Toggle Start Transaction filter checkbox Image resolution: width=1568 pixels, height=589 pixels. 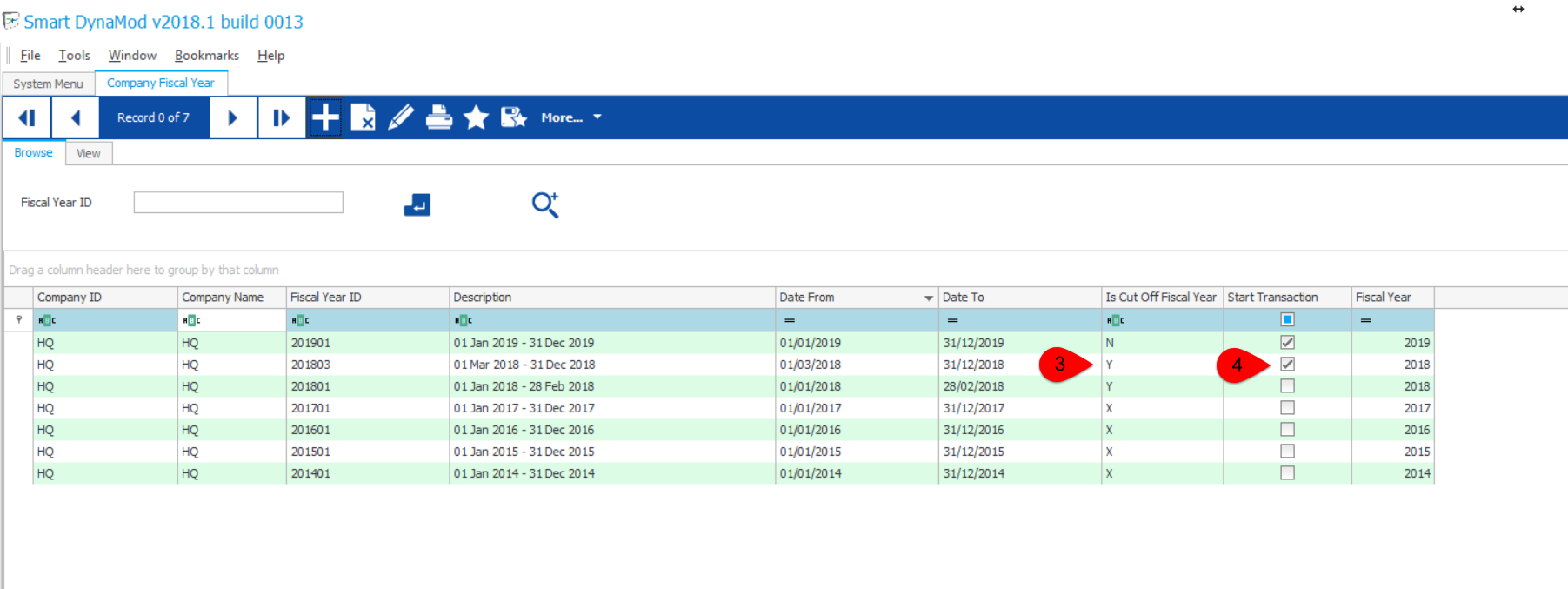pyautogui.click(x=1287, y=319)
